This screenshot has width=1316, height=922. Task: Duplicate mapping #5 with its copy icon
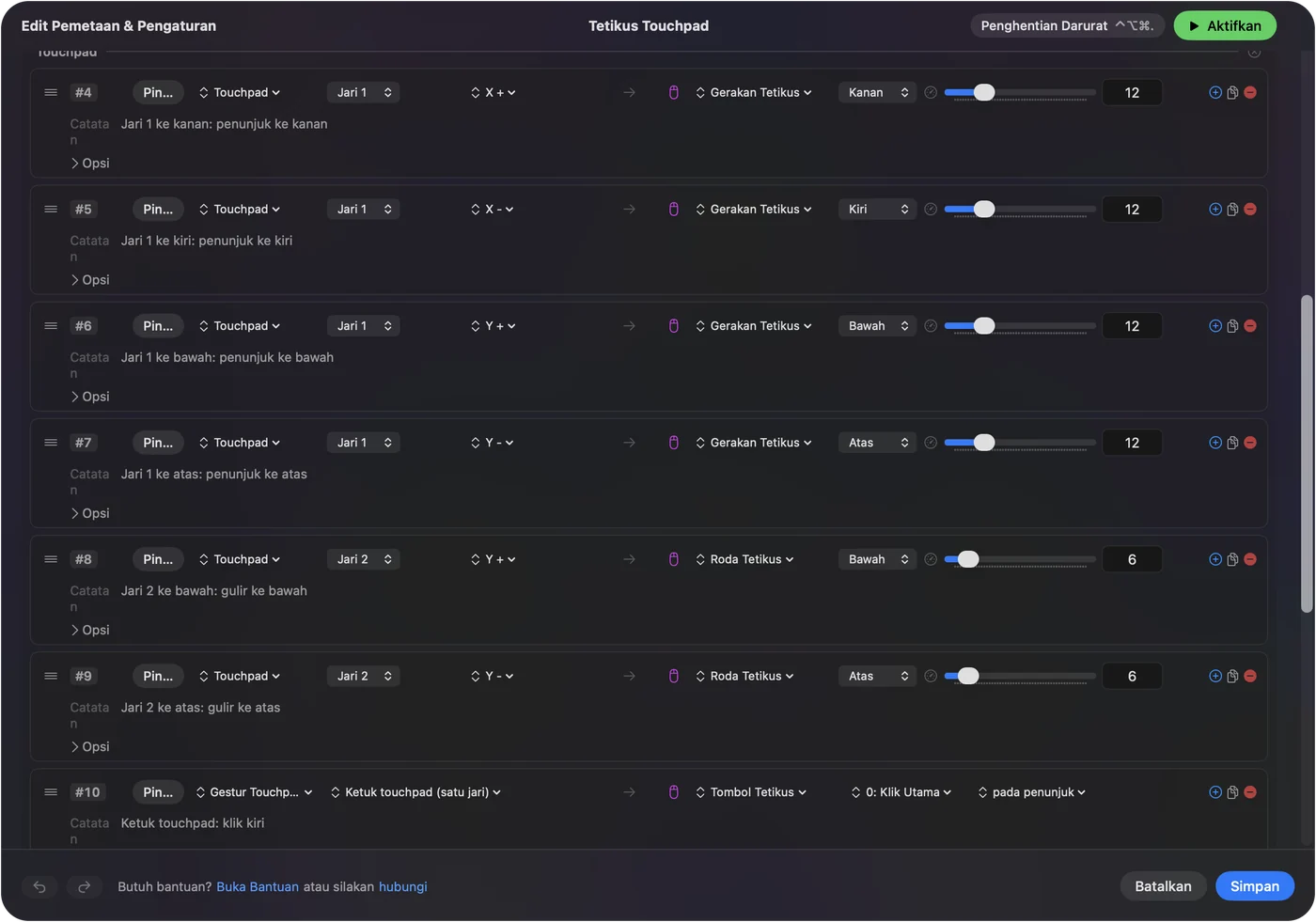click(x=1232, y=210)
